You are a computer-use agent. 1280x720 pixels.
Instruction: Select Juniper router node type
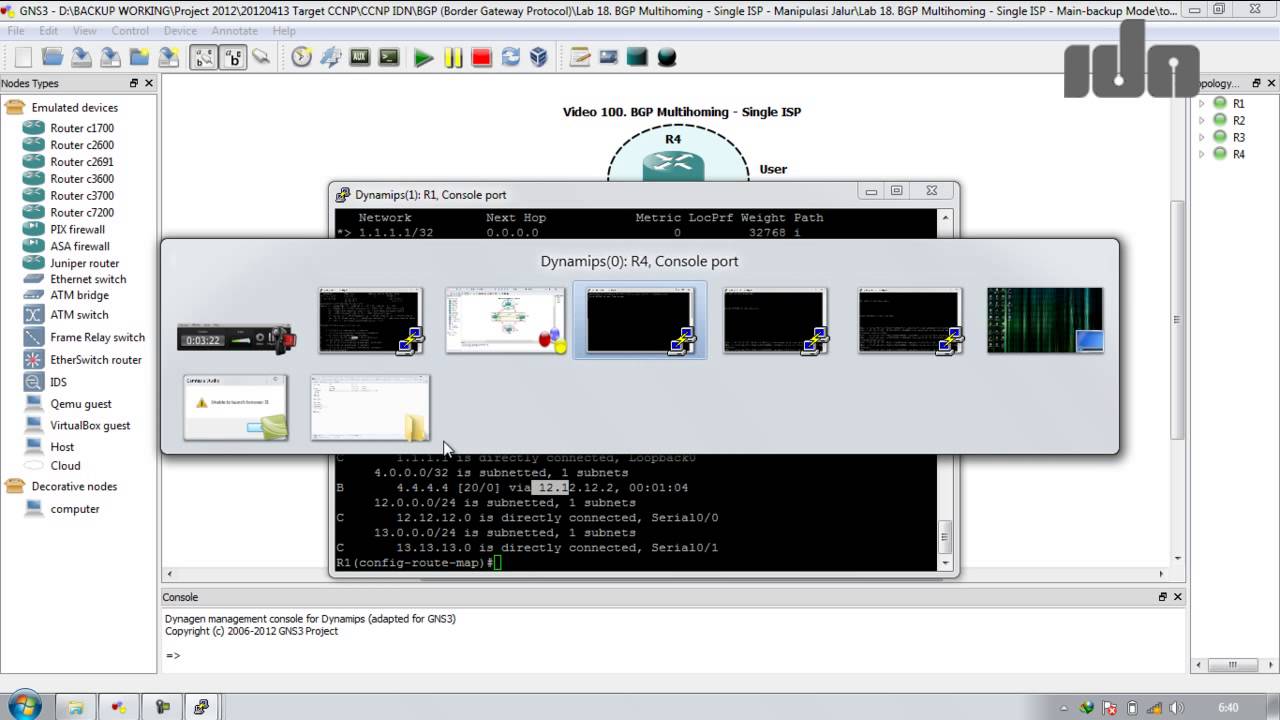coord(84,264)
